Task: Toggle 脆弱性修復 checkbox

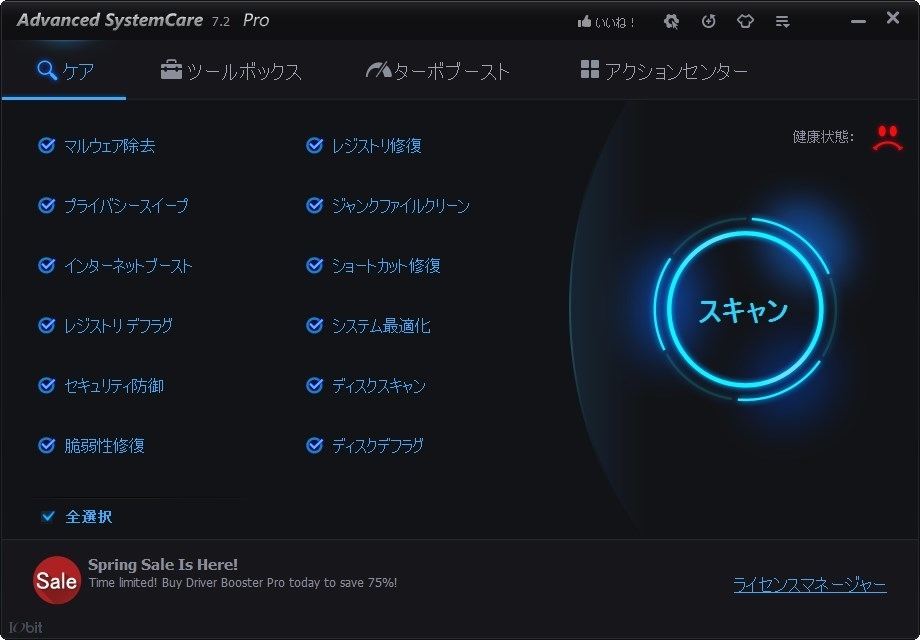Action: (46, 445)
